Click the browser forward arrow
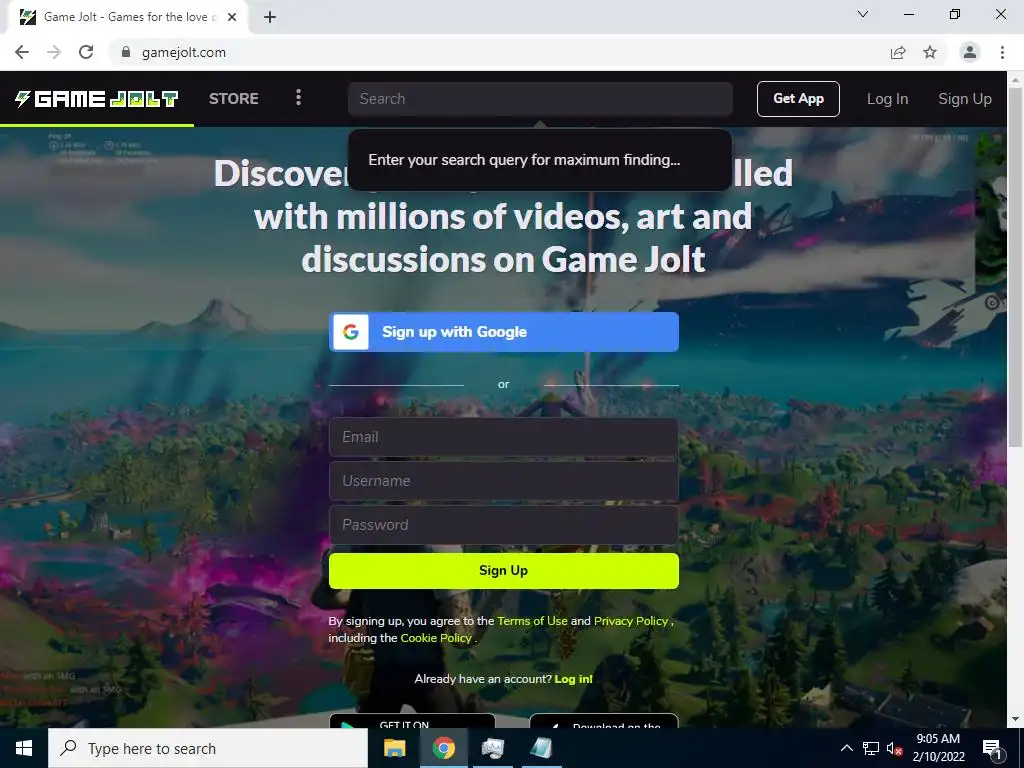The image size is (1024, 768). pos(54,52)
